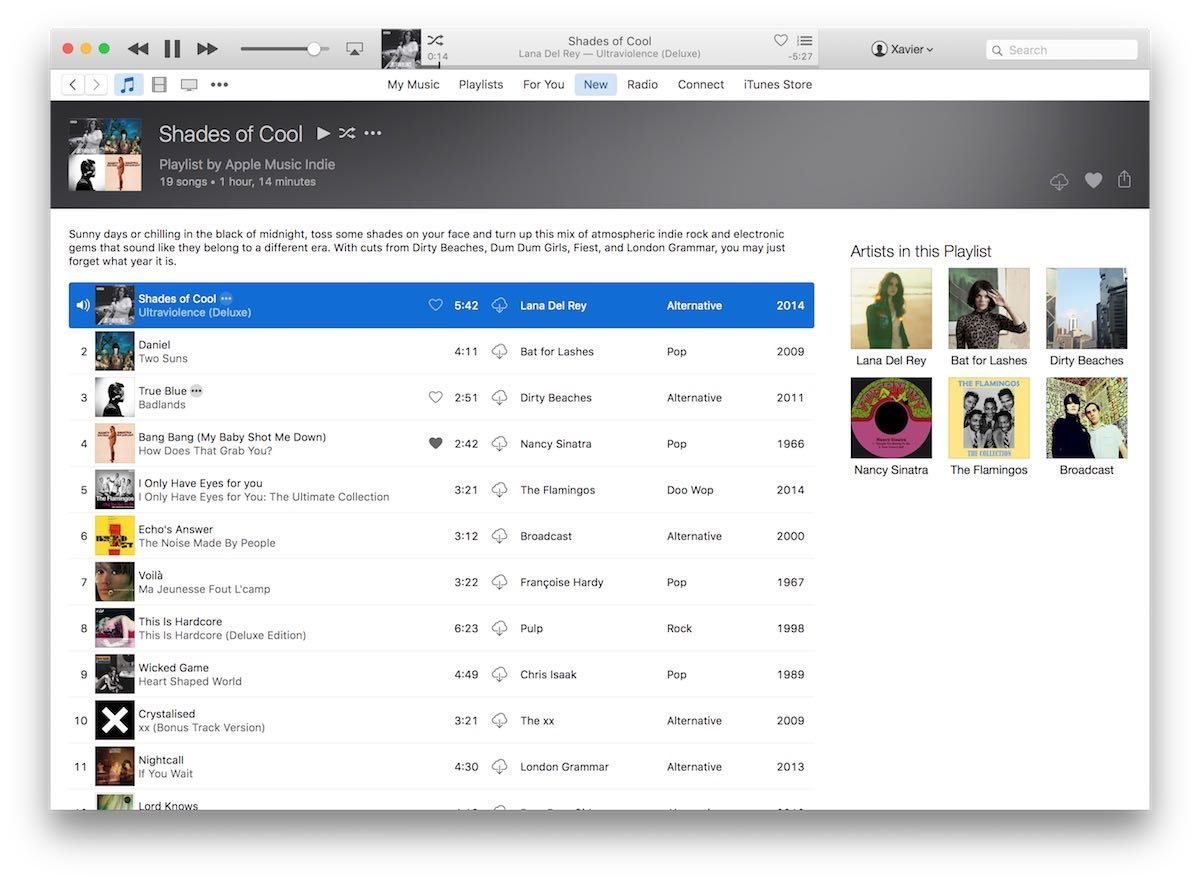Toggle the heart icon next to True Blue

[435, 397]
